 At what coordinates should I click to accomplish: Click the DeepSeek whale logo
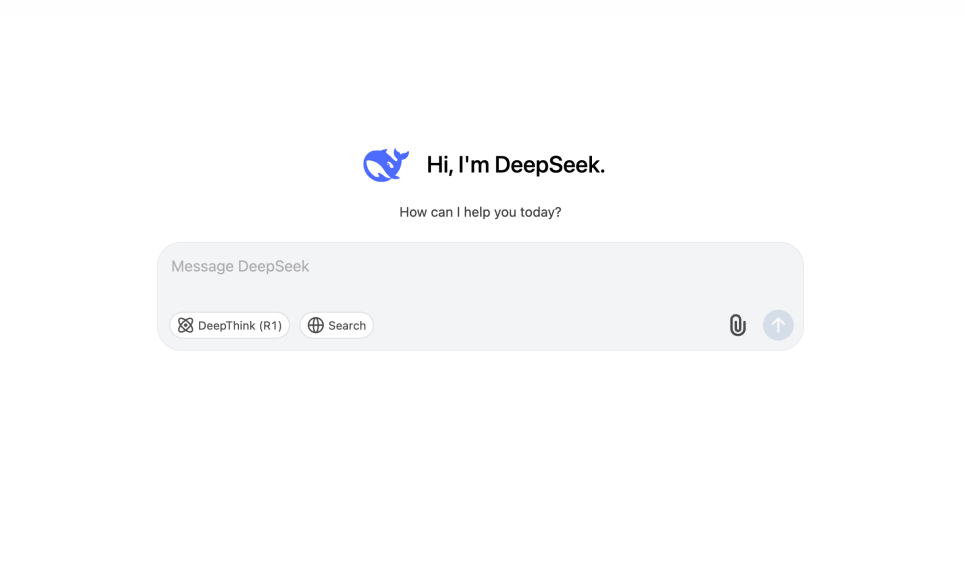click(x=386, y=165)
